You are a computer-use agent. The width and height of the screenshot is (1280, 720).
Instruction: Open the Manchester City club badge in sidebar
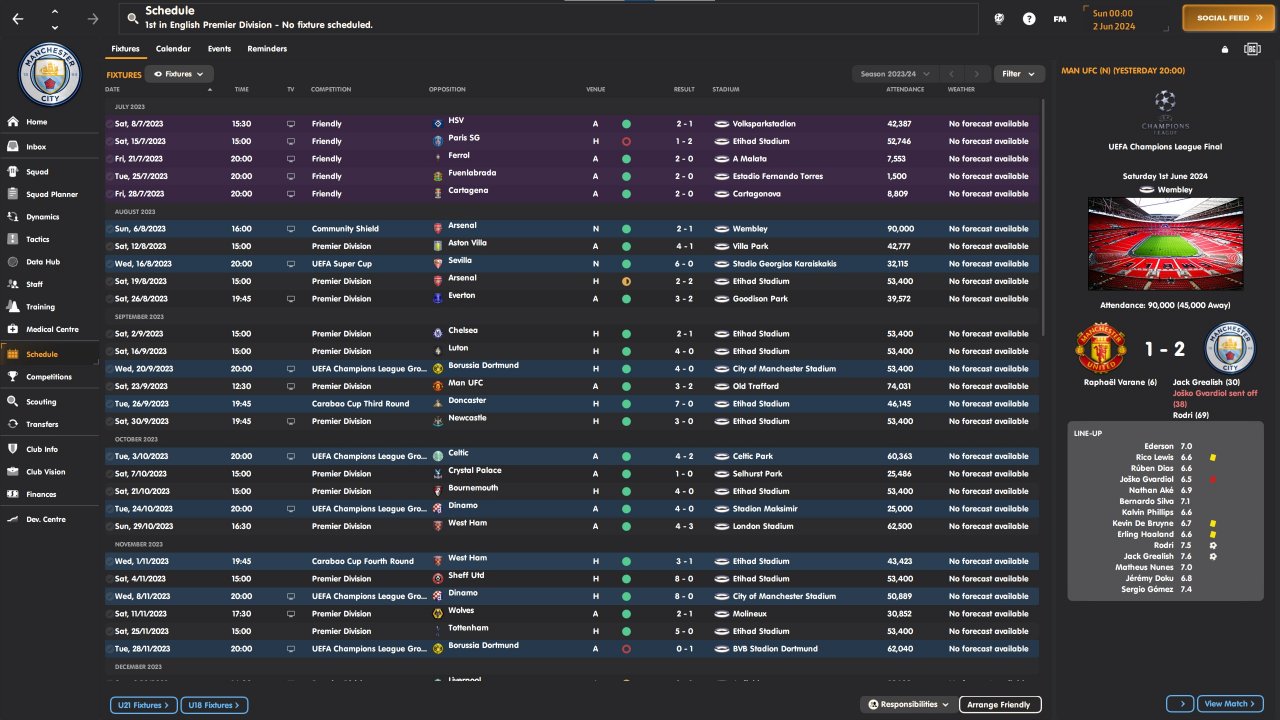coord(50,74)
